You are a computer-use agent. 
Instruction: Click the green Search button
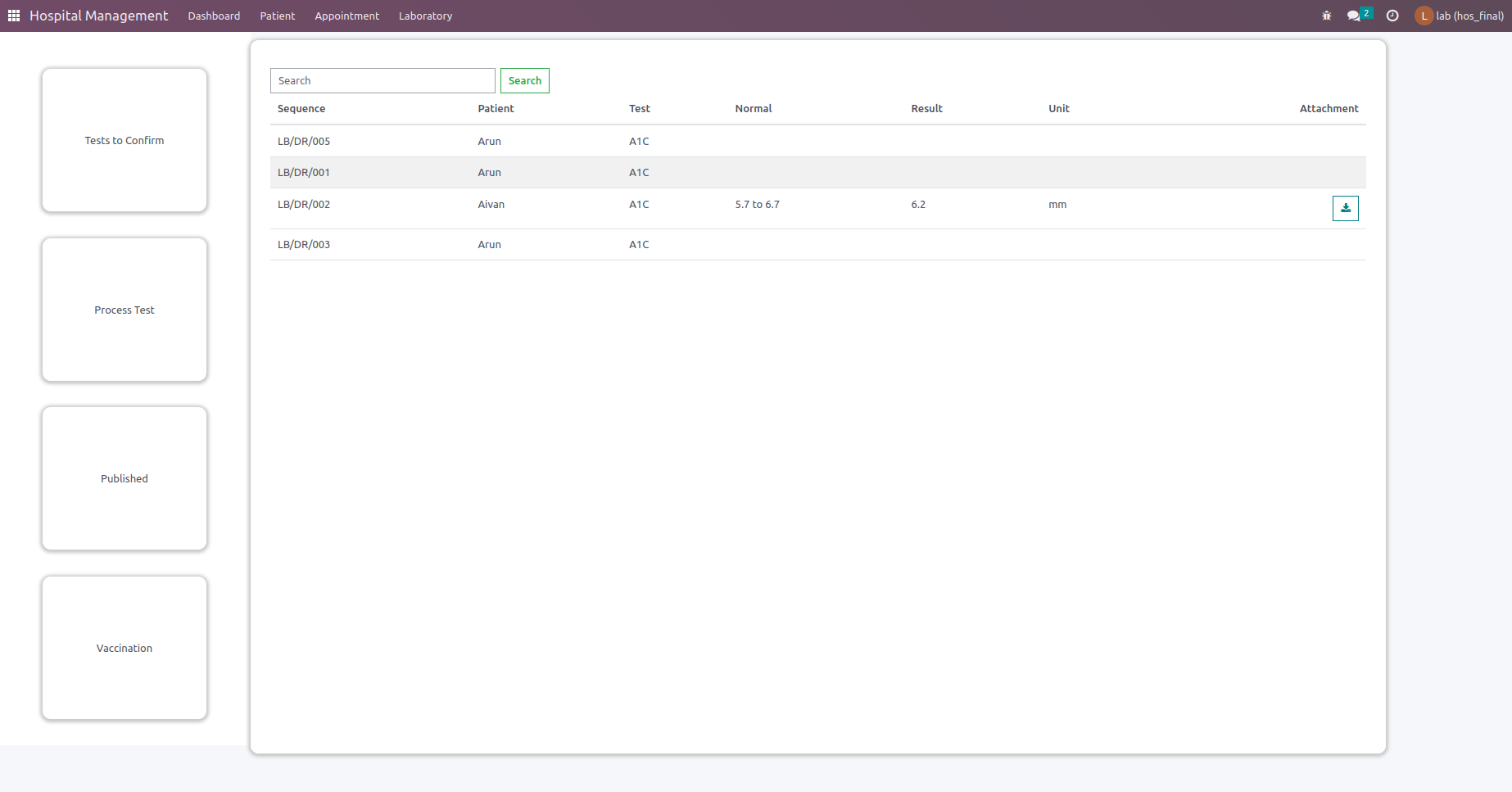pyautogui.click(x=525, y=80)
